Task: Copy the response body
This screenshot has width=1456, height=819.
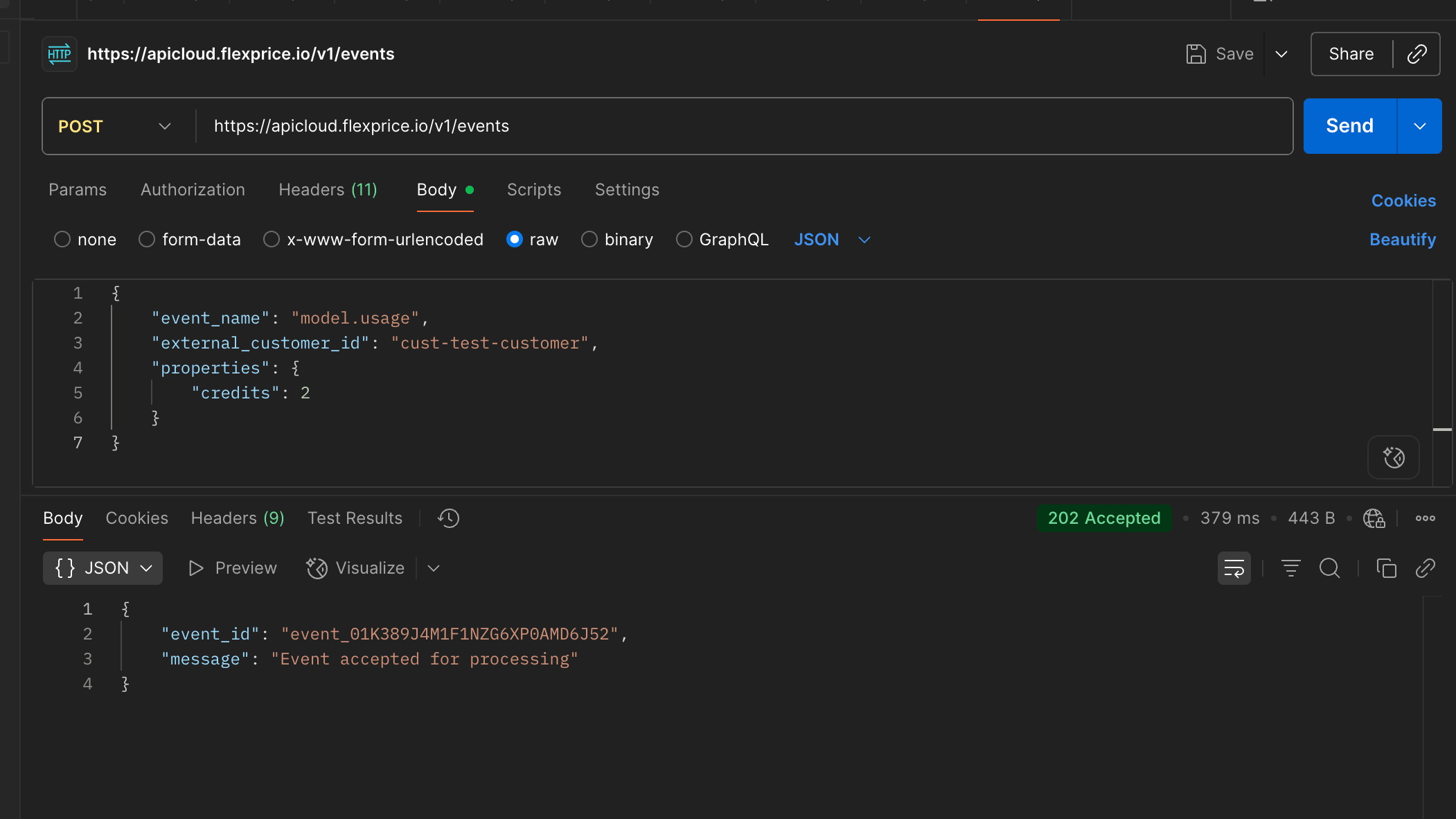Action: point(1386,568)
